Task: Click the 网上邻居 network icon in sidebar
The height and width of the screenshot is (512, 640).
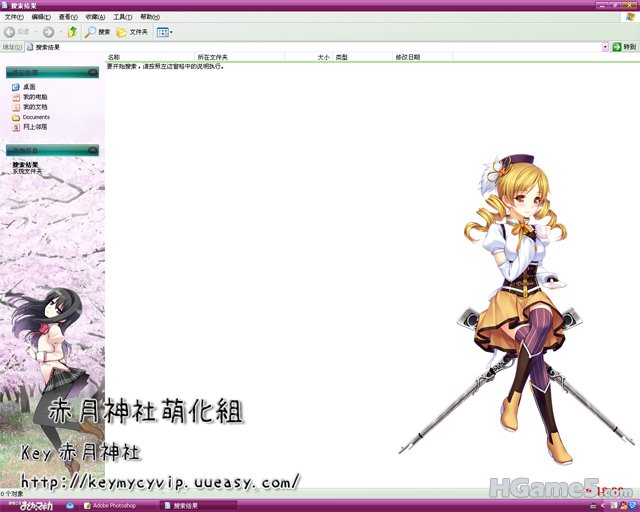Action: point(16,127)
